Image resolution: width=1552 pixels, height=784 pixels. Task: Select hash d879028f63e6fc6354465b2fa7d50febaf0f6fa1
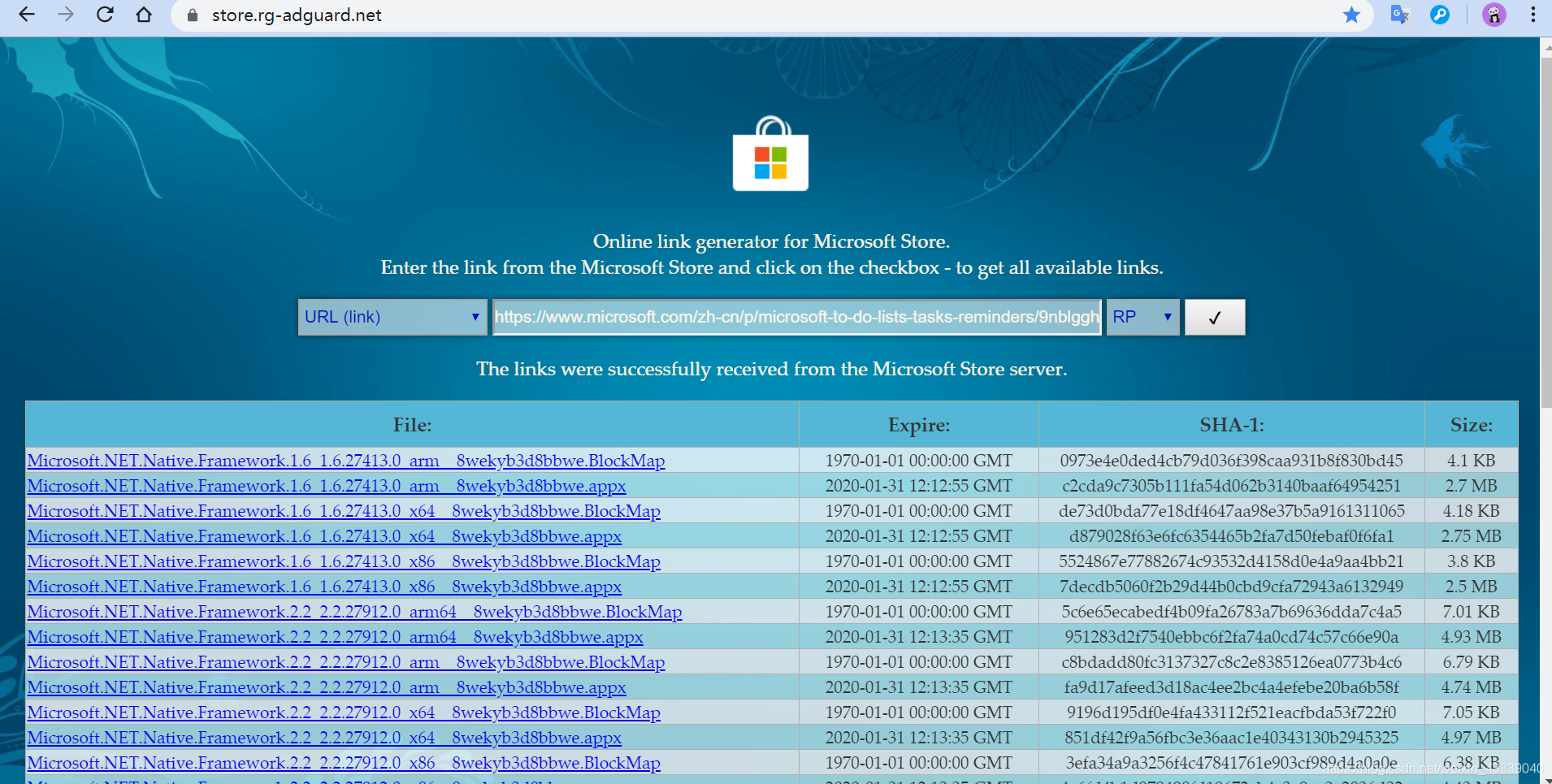click(1231, 536)
